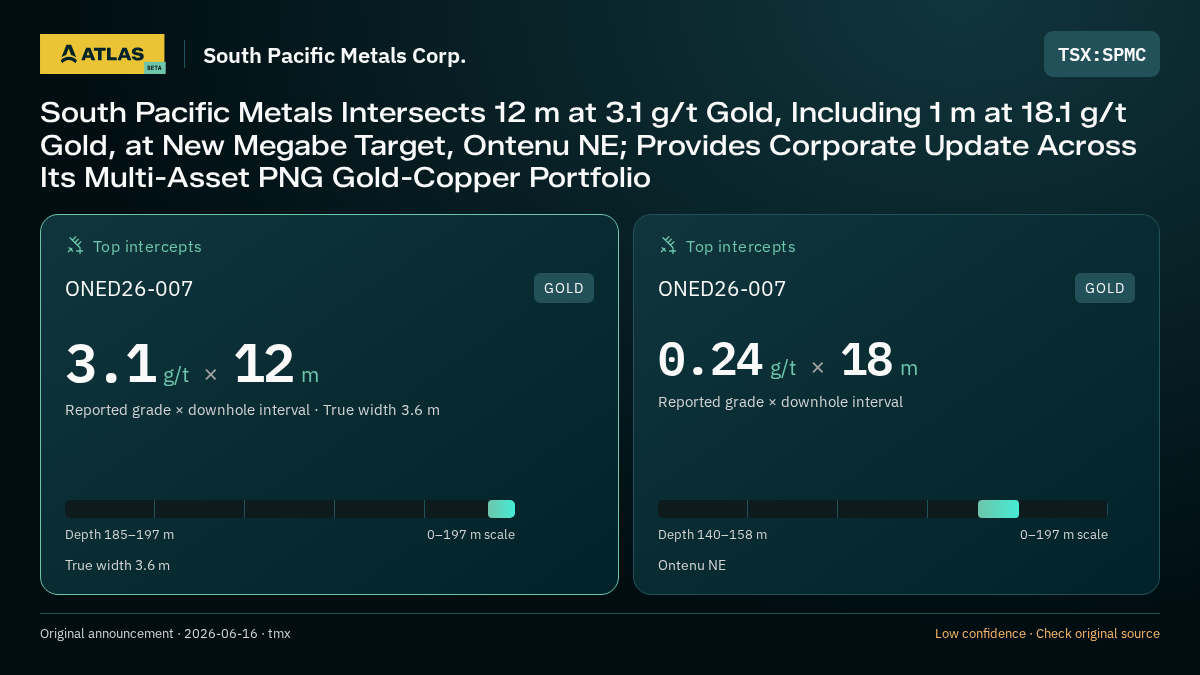Click 'Top intercepts' heading in the right card

740,246
